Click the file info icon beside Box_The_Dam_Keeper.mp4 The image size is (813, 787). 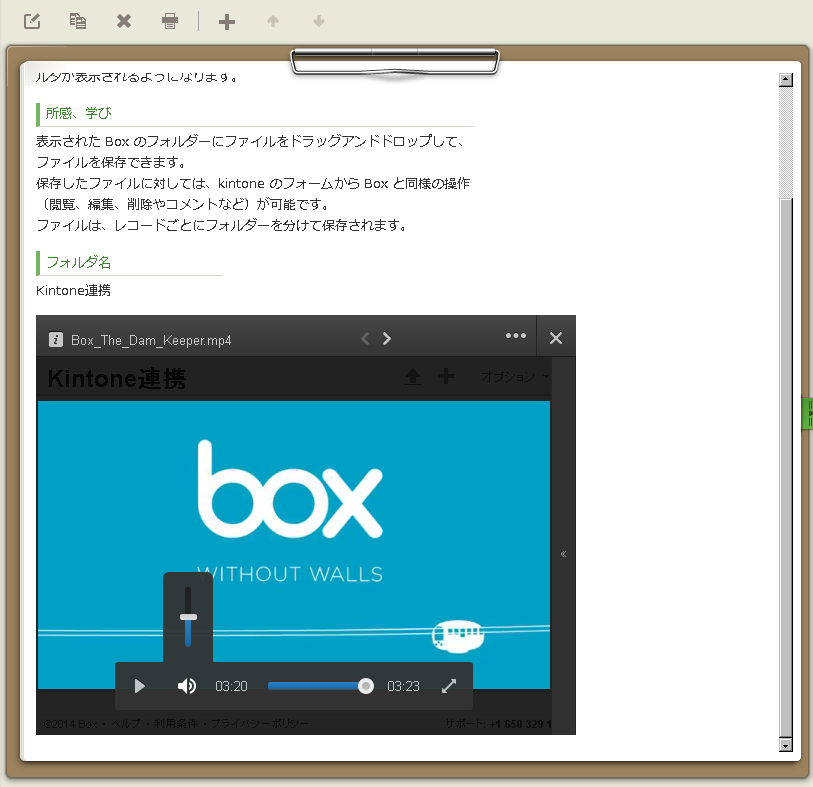[55, 340]
